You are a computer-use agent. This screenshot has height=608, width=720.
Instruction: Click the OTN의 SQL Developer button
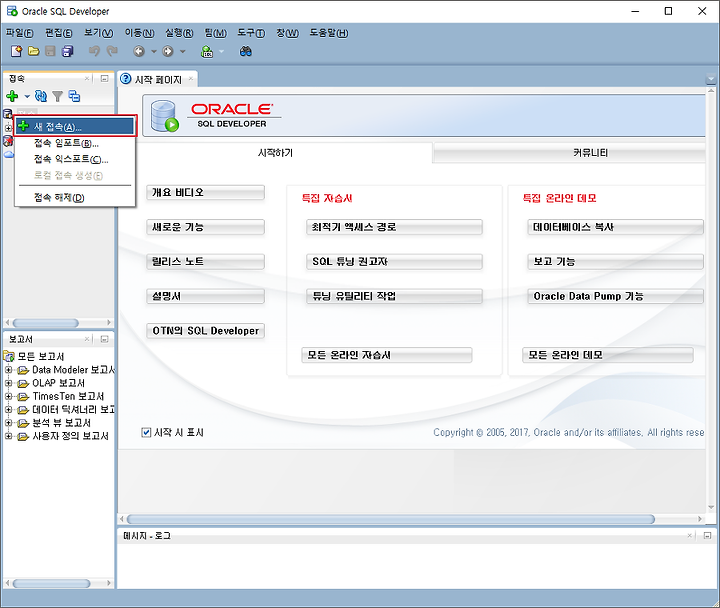(x=205, y=331)
